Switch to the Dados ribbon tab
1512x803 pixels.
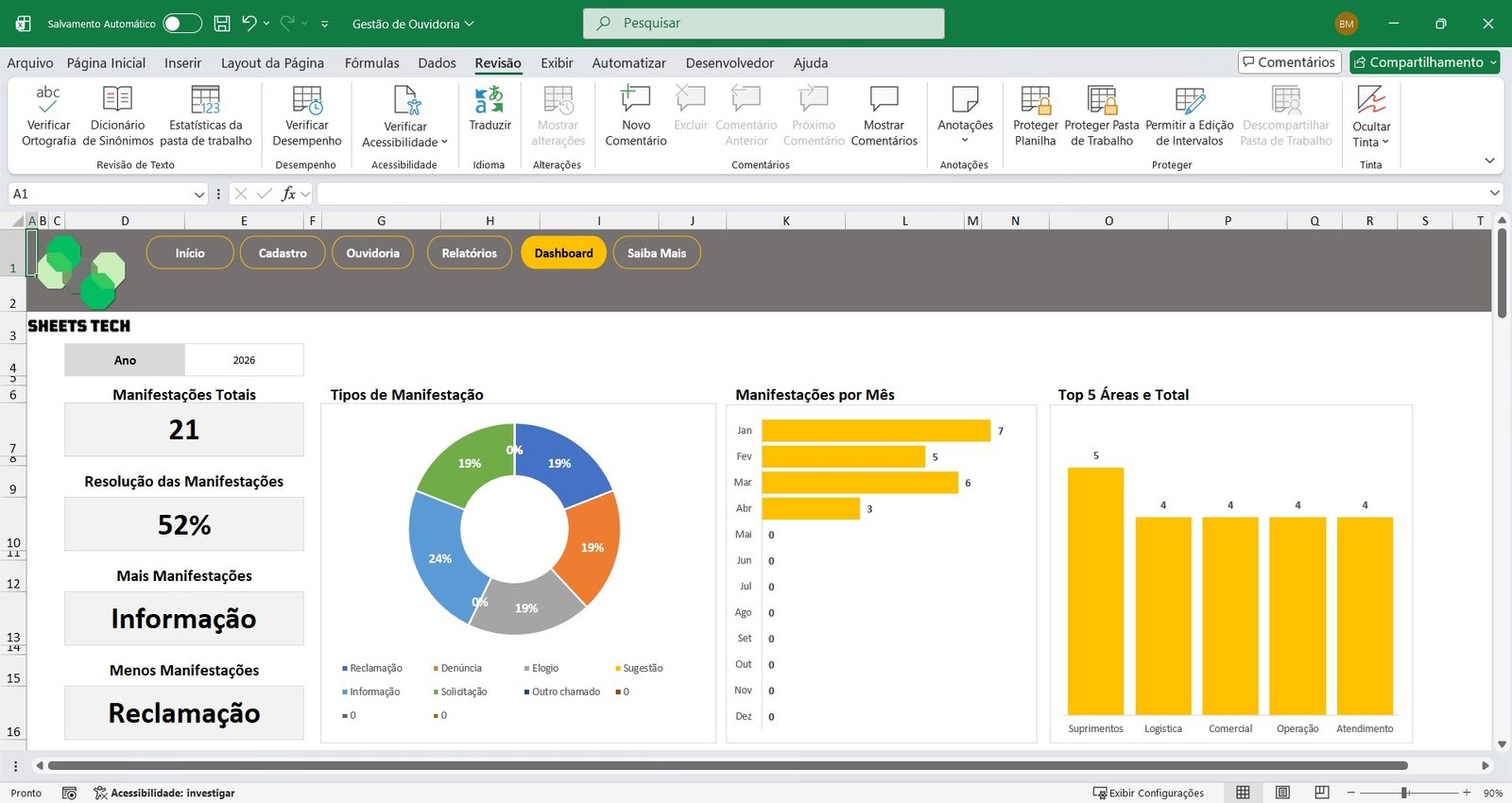point(437,63)
